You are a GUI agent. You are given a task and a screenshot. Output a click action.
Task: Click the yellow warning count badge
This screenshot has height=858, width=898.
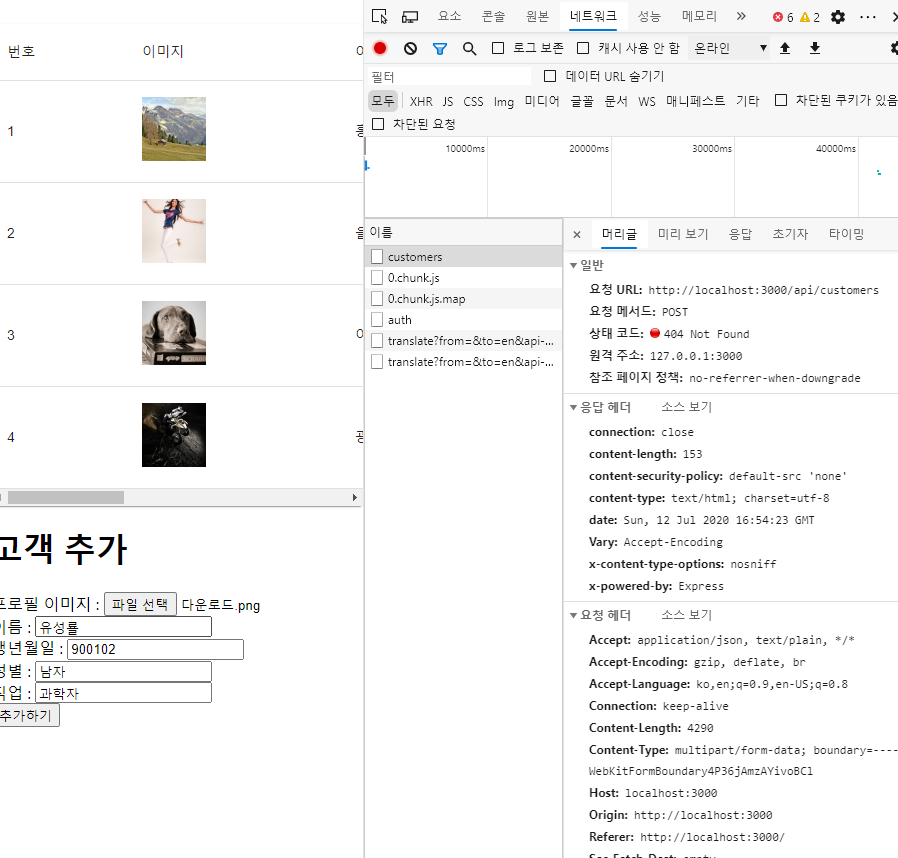[x=810, y=17]
